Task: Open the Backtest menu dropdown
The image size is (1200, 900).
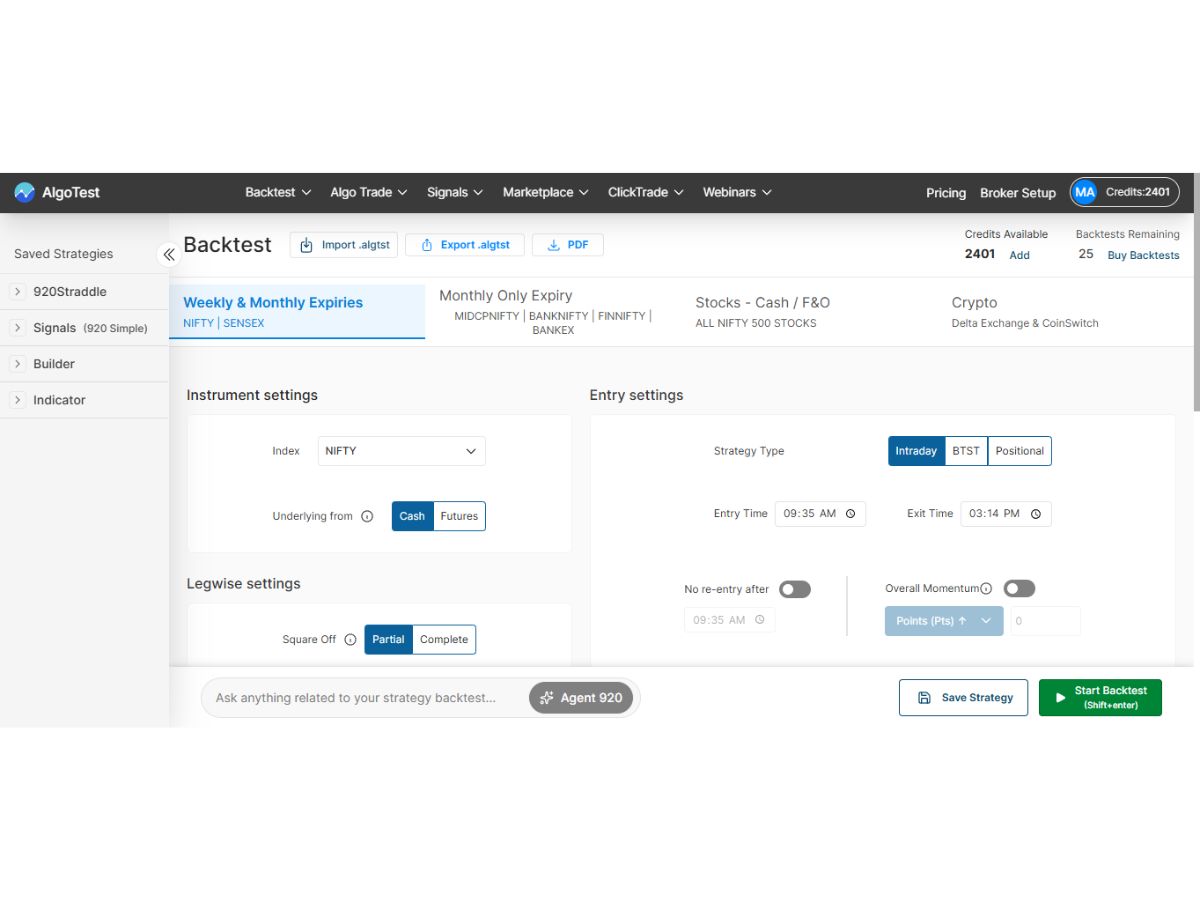Action: point(278,192)
